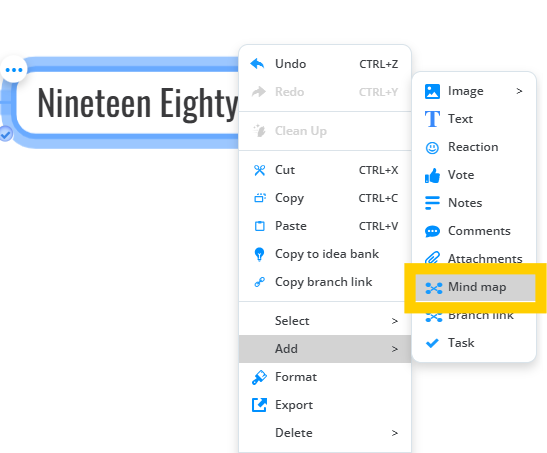Viewport: 547px width, 453px height.
Task: Expand the Select submenu
Action: click(x=325, y=321)
